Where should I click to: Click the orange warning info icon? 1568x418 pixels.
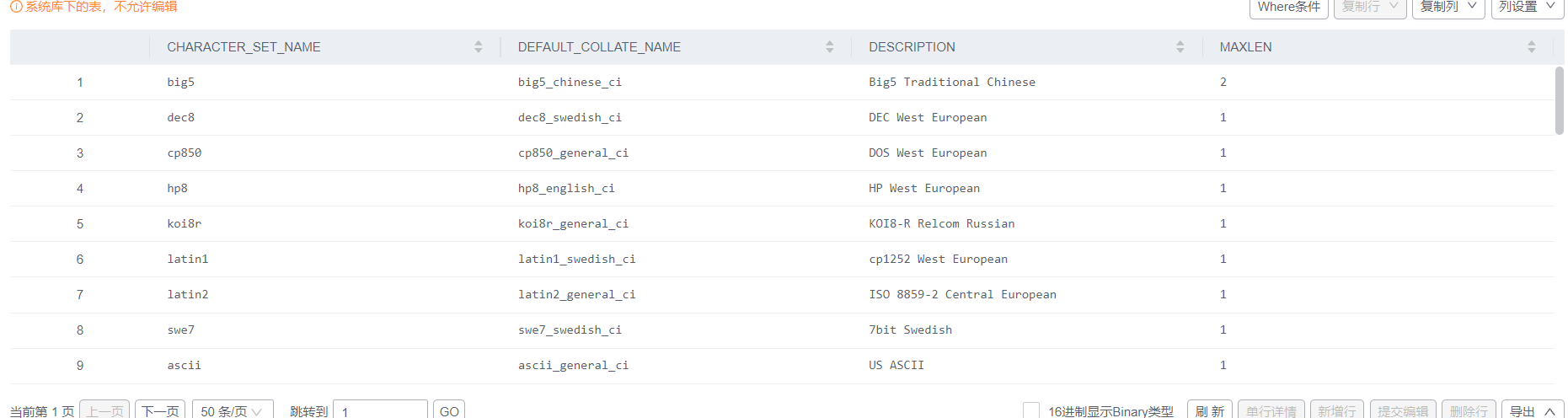click(16, 7)
